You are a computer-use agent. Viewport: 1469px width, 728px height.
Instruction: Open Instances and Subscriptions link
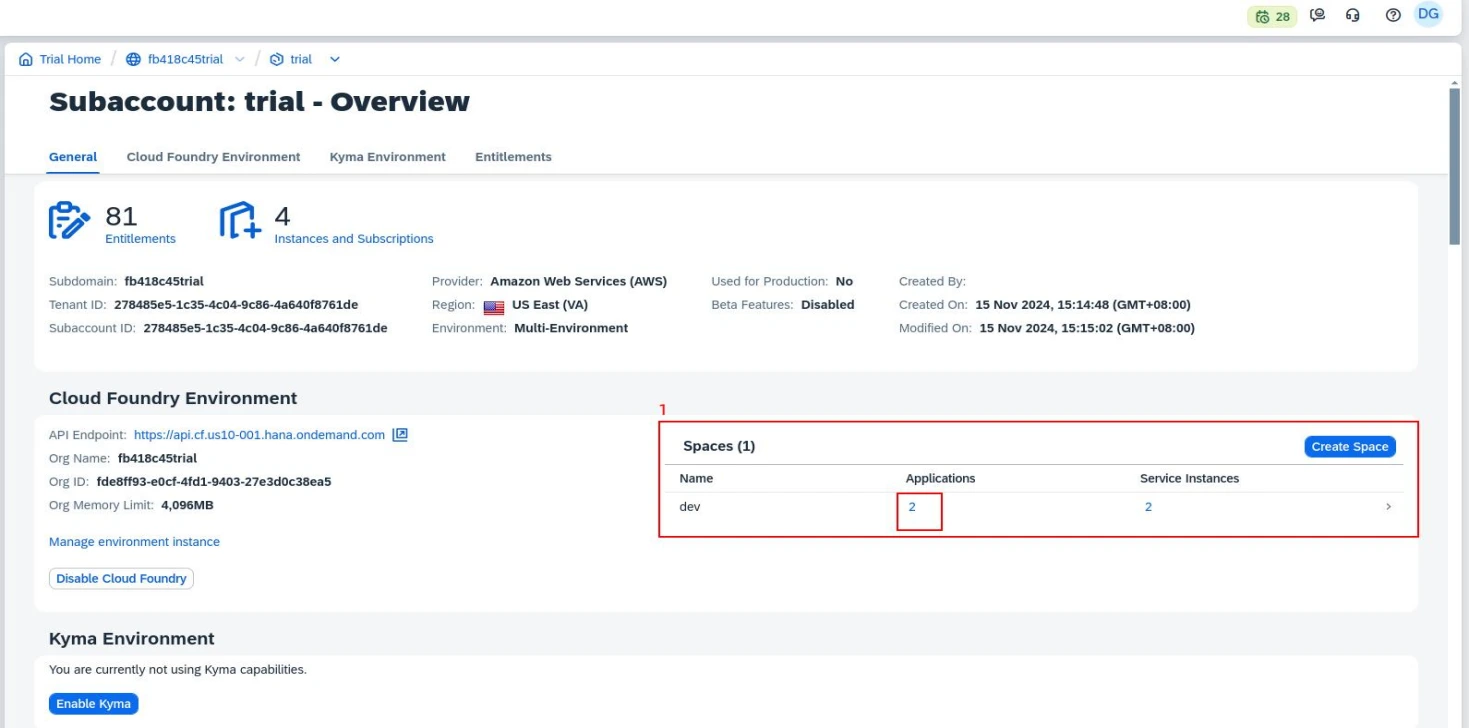click(x=354, y=239)
